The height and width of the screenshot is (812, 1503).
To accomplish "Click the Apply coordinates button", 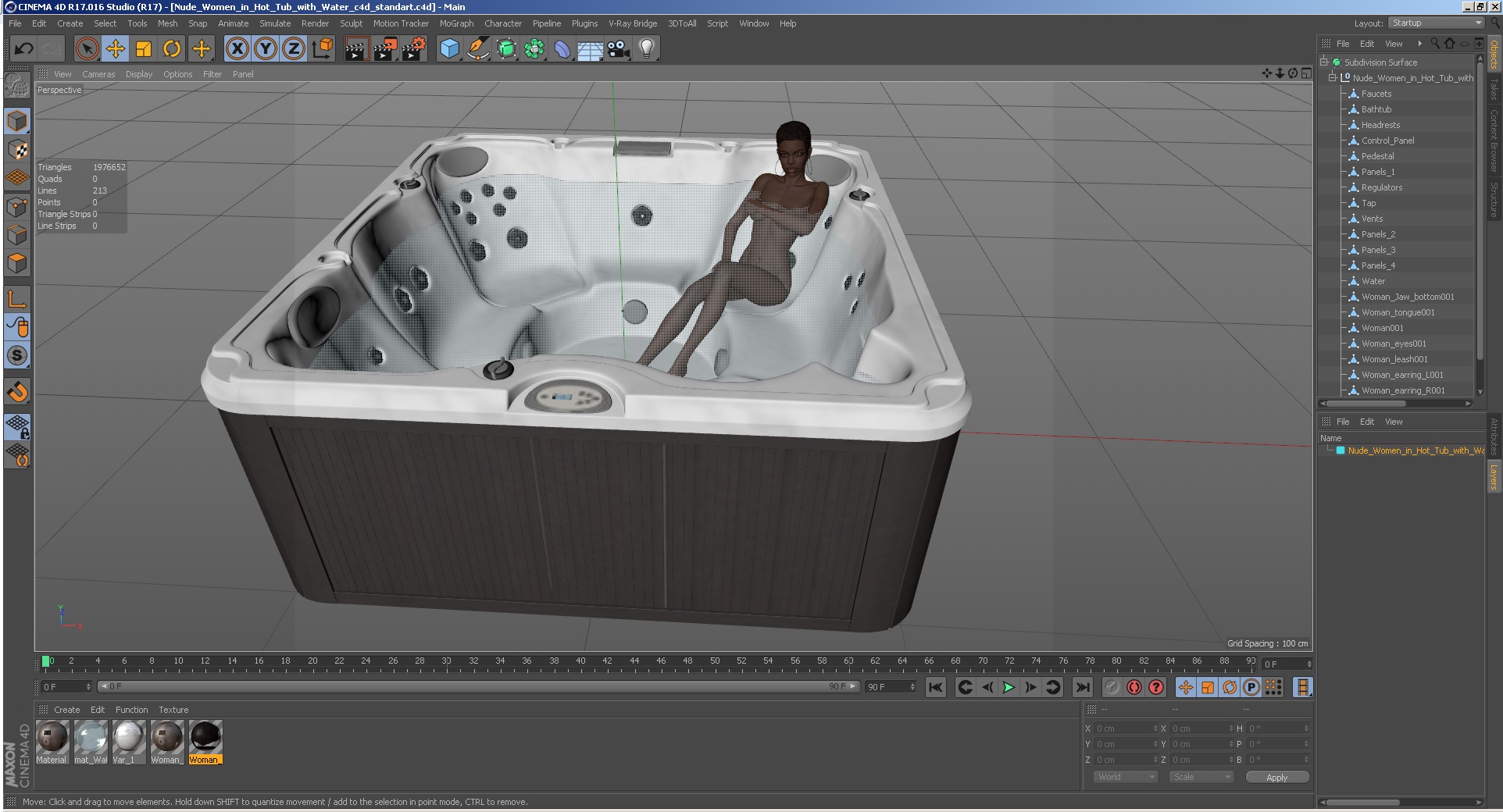I will coord(1276,777).
